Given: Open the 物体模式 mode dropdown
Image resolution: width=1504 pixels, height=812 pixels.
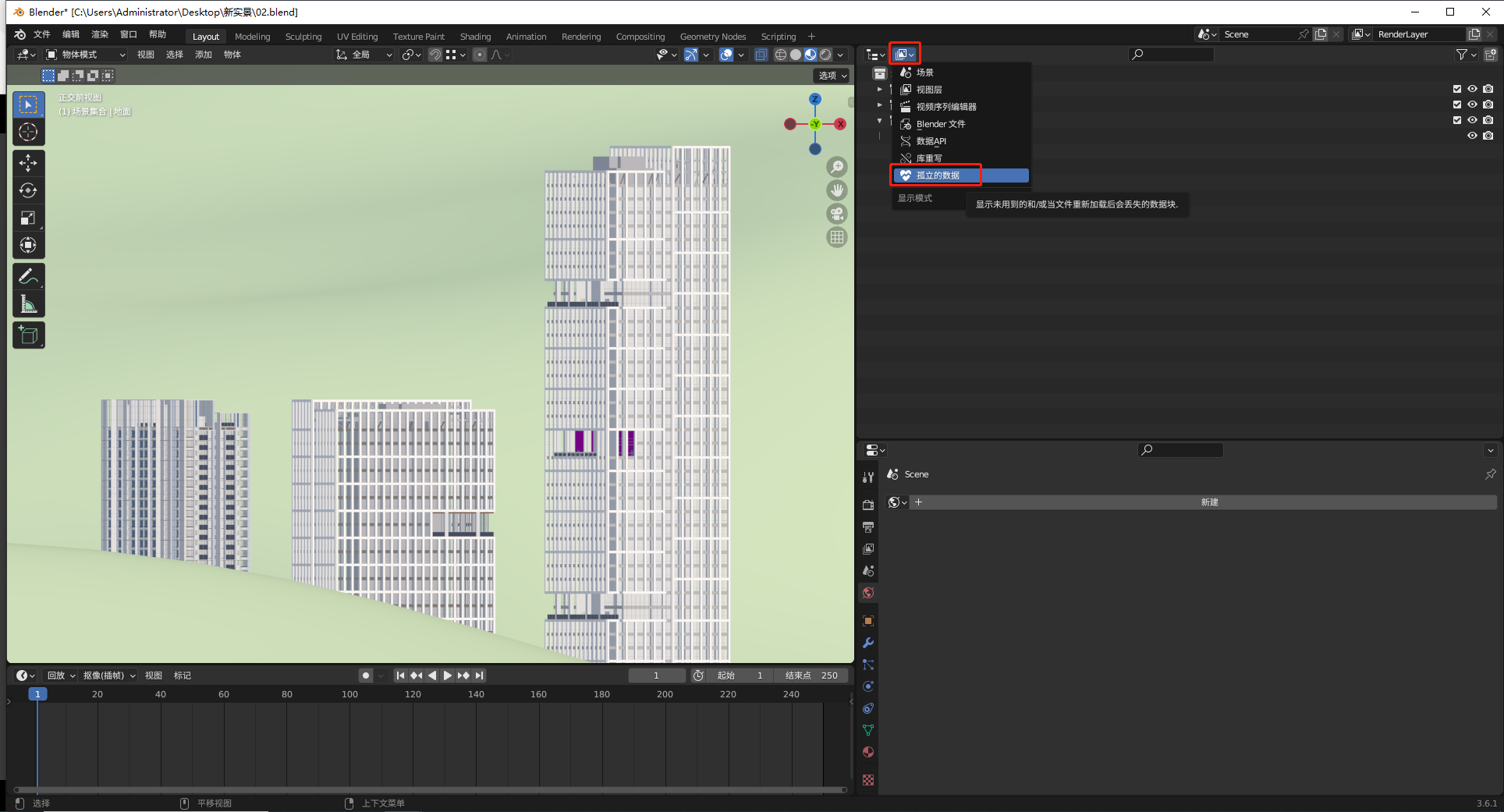Looking at the screenshot, I should click(x=86, y=55).
